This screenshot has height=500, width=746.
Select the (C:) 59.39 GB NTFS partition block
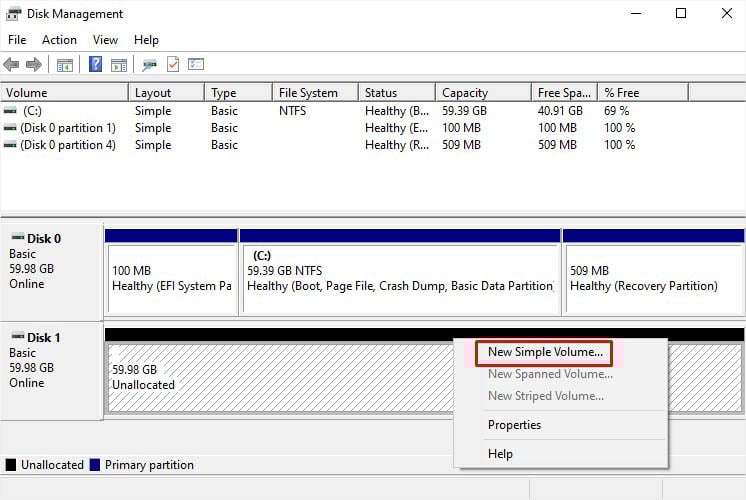coord(400,272)
